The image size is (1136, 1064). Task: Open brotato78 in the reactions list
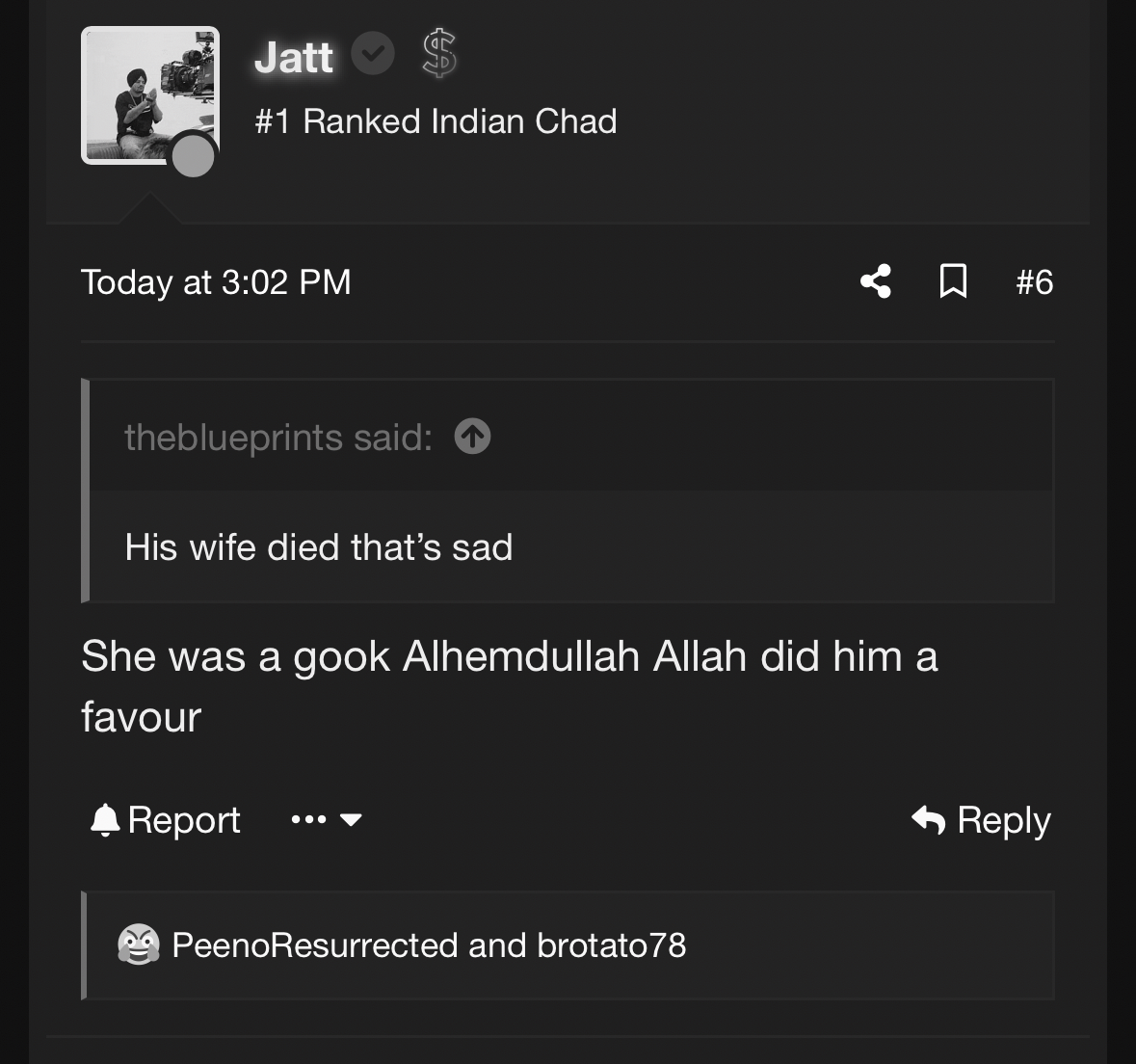click(x=612, y=945)
